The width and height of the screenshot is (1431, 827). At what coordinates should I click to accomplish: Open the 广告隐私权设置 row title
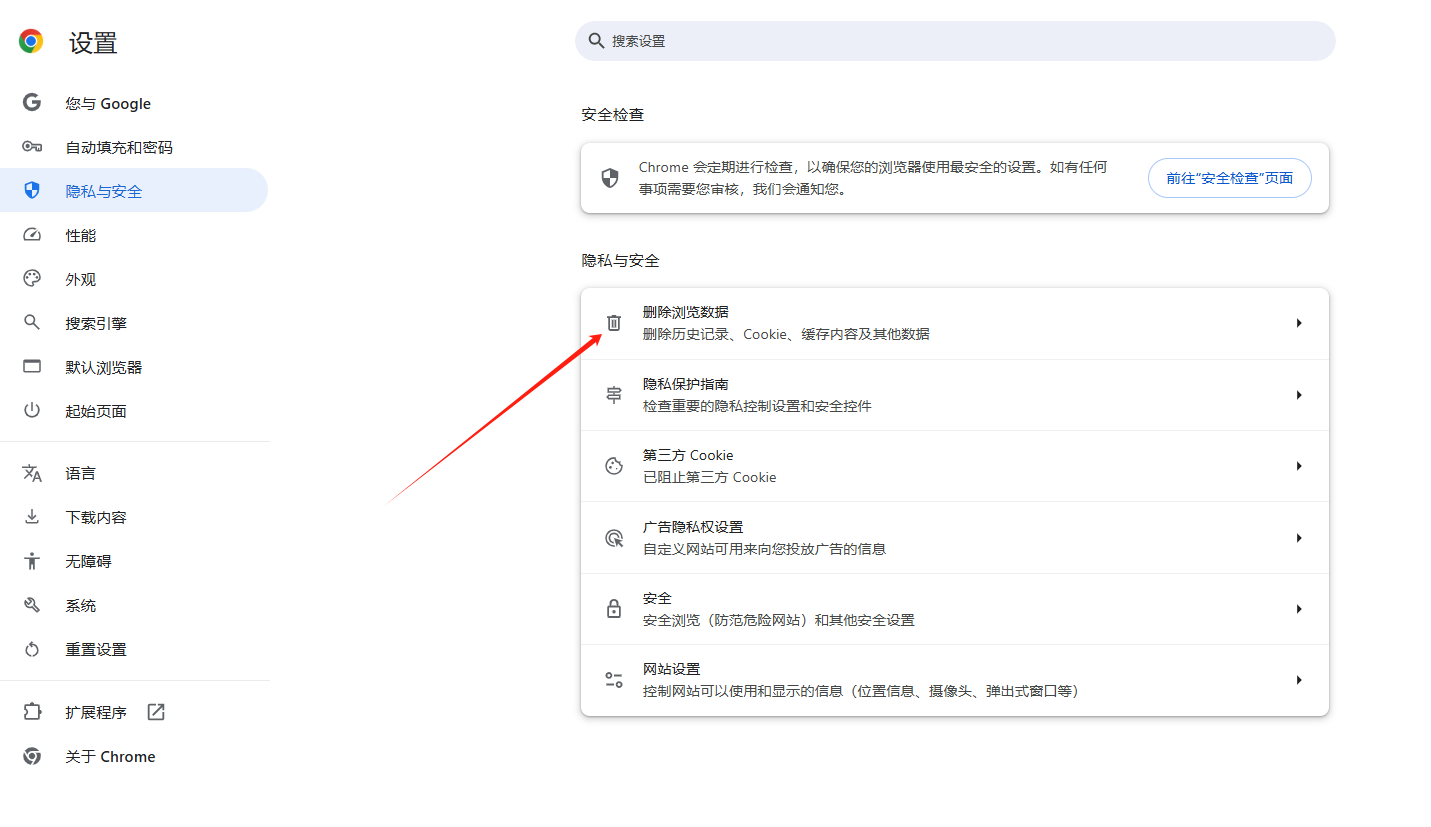point(693,527)
